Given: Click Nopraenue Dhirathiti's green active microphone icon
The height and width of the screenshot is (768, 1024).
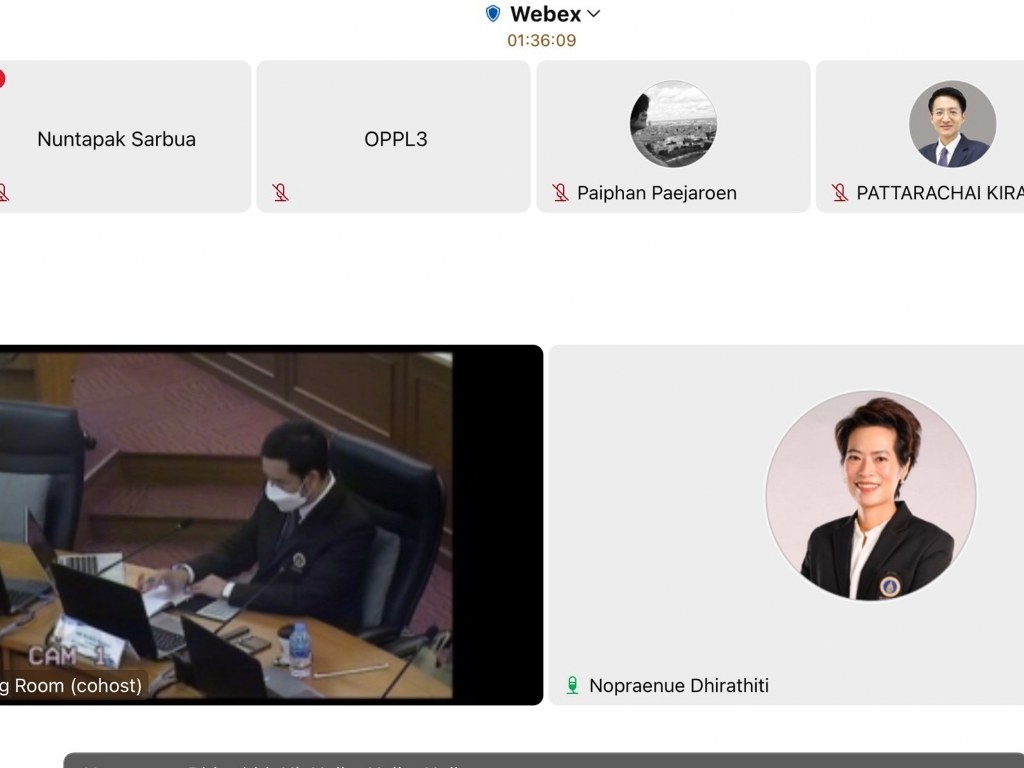Looking at the screenshot, I should (572, 685).
